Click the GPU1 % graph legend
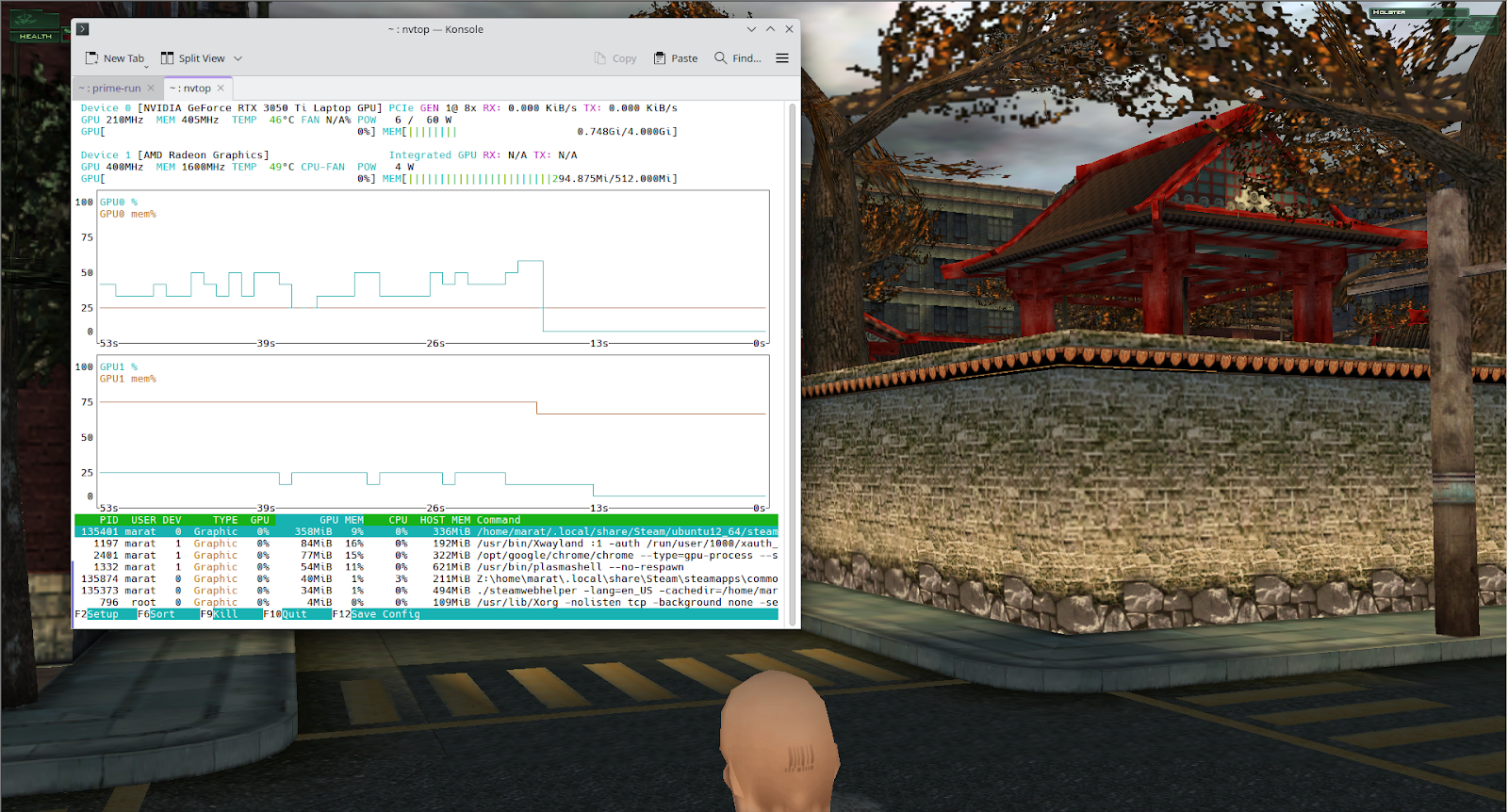Screen dimensions: 1508x812 (x=119, y=367)
